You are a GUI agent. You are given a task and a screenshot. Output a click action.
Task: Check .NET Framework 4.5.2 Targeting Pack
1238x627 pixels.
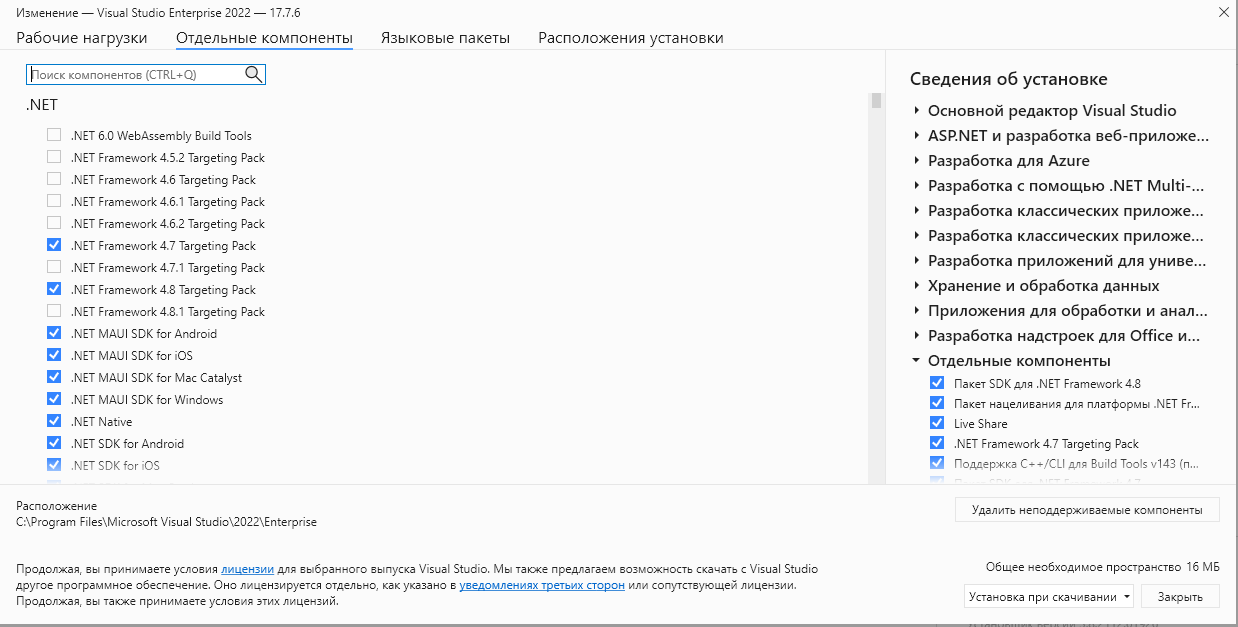click(x=54, y=157)
